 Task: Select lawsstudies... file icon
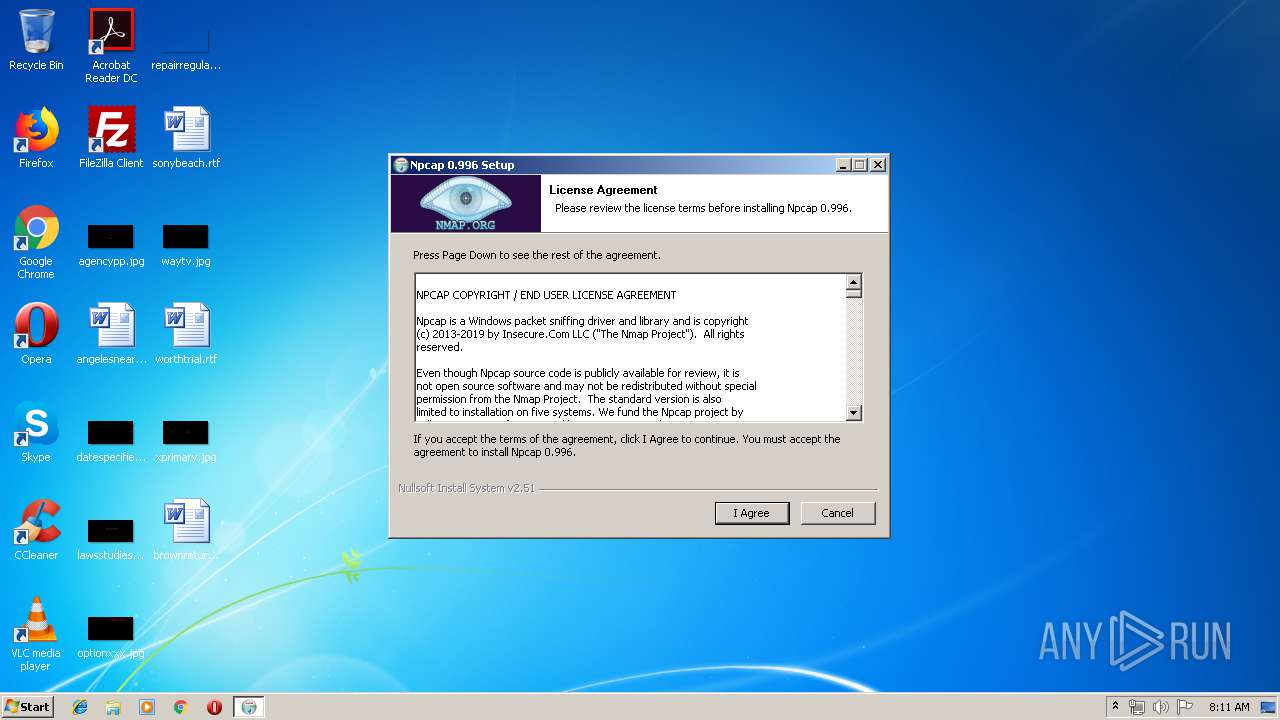tap(111, 540)
